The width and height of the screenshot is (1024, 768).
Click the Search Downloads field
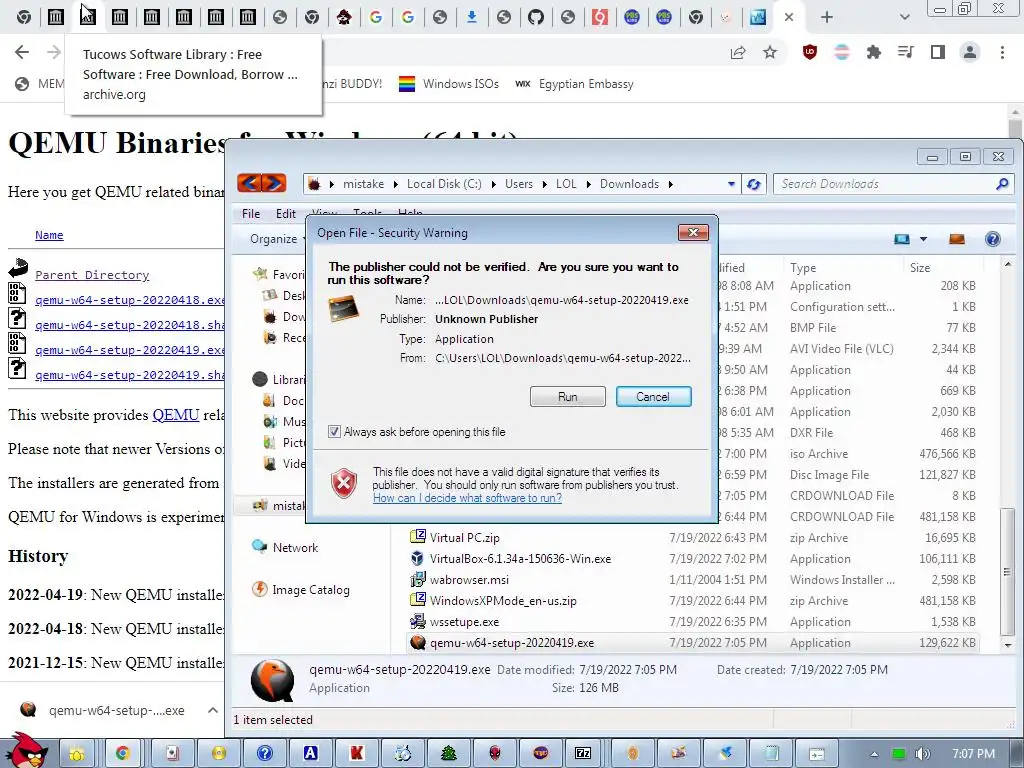(886, 184)
